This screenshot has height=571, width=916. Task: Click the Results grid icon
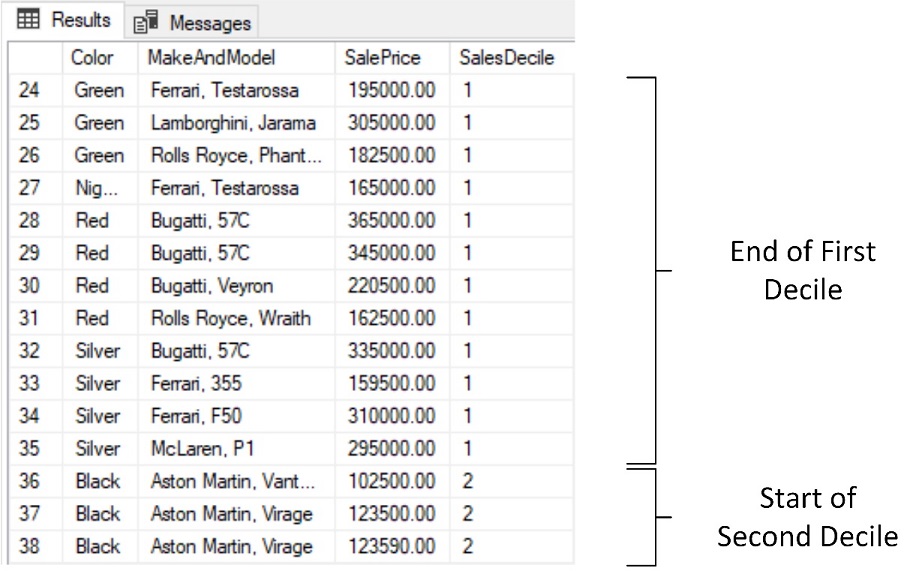click(x=29, y=21)
